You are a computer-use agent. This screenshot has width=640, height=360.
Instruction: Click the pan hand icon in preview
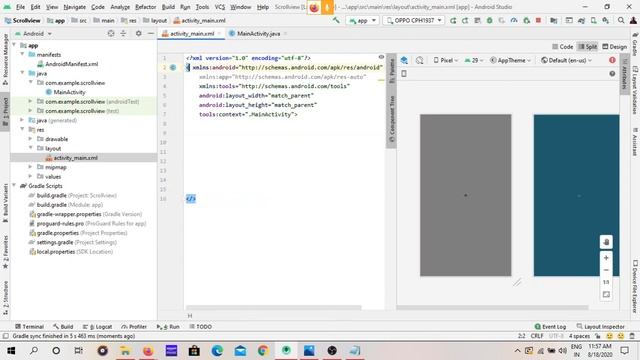606,242
